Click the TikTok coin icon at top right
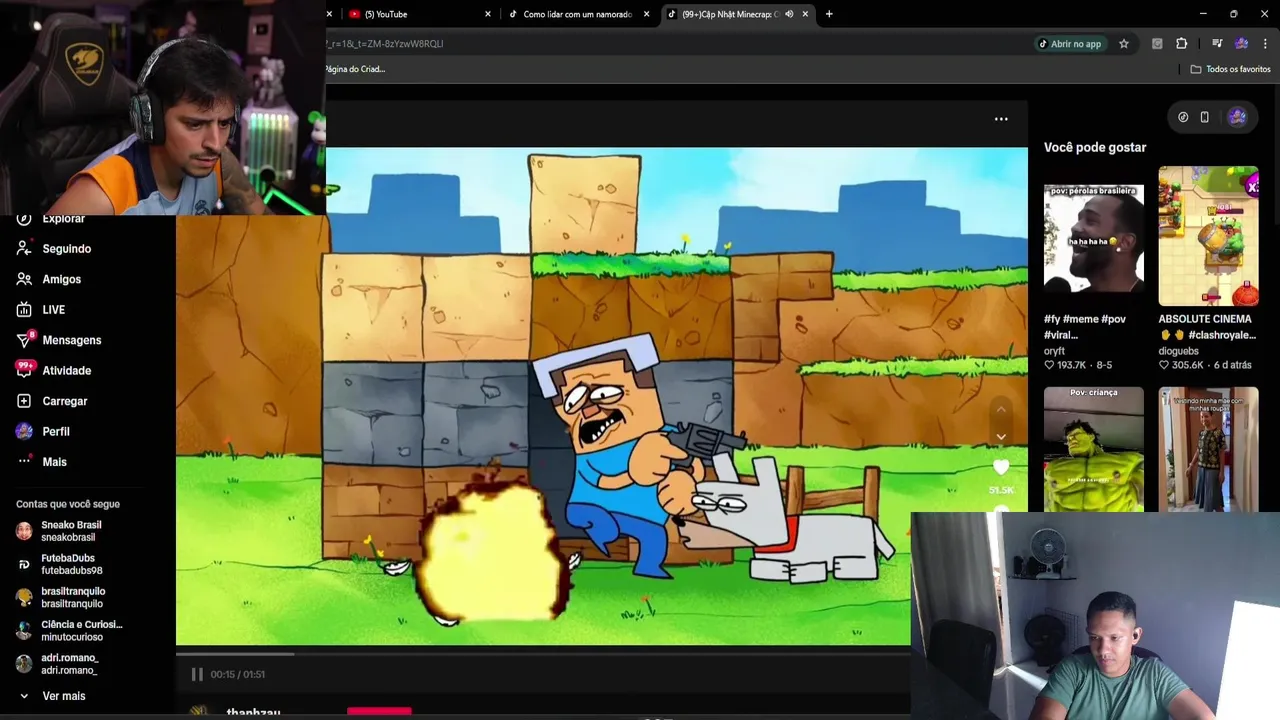1280x720 pixels. 1183,117
